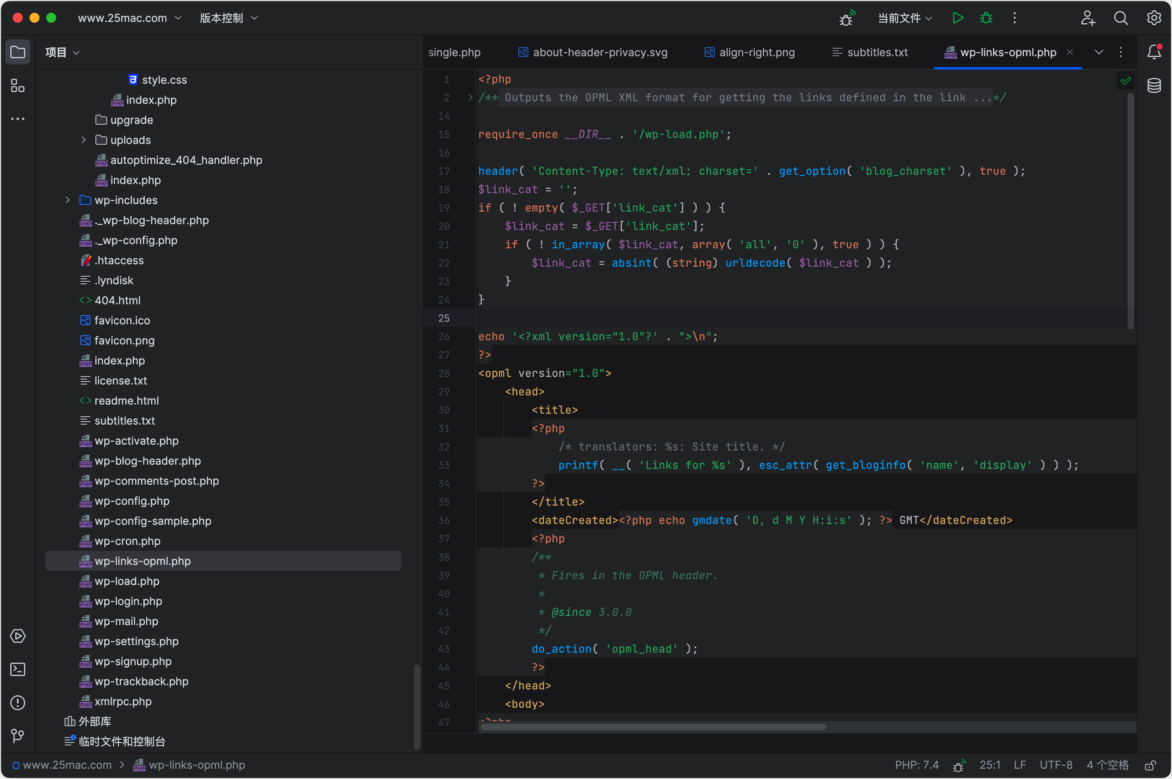This screenshot has width=1172, height=779.
Task: Open the www.25mac.com project dropdown
Action: [x=129, y=18]
